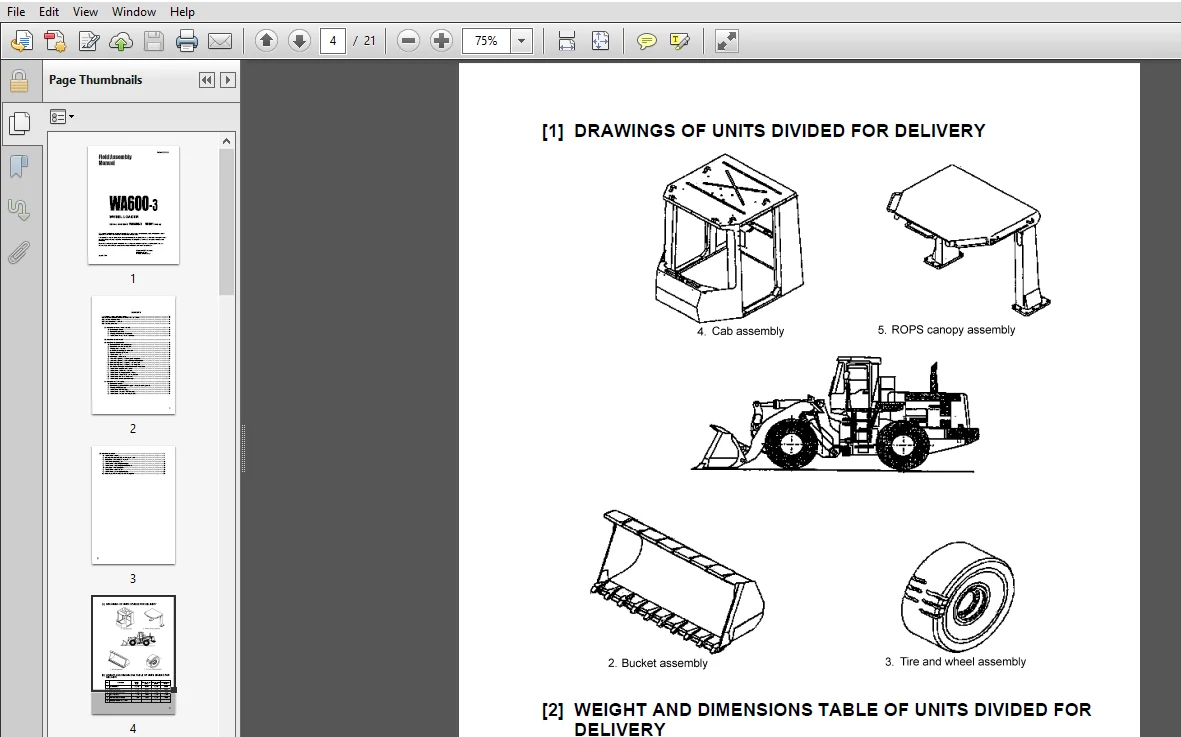Toggle read mode with expand arrows icon
Image resolution: width=1181 pixels, height=737 pixels.
[x=727, y=41]
